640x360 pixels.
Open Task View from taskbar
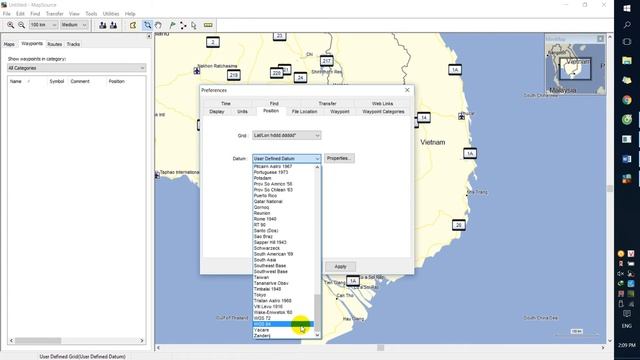point(627,42)
